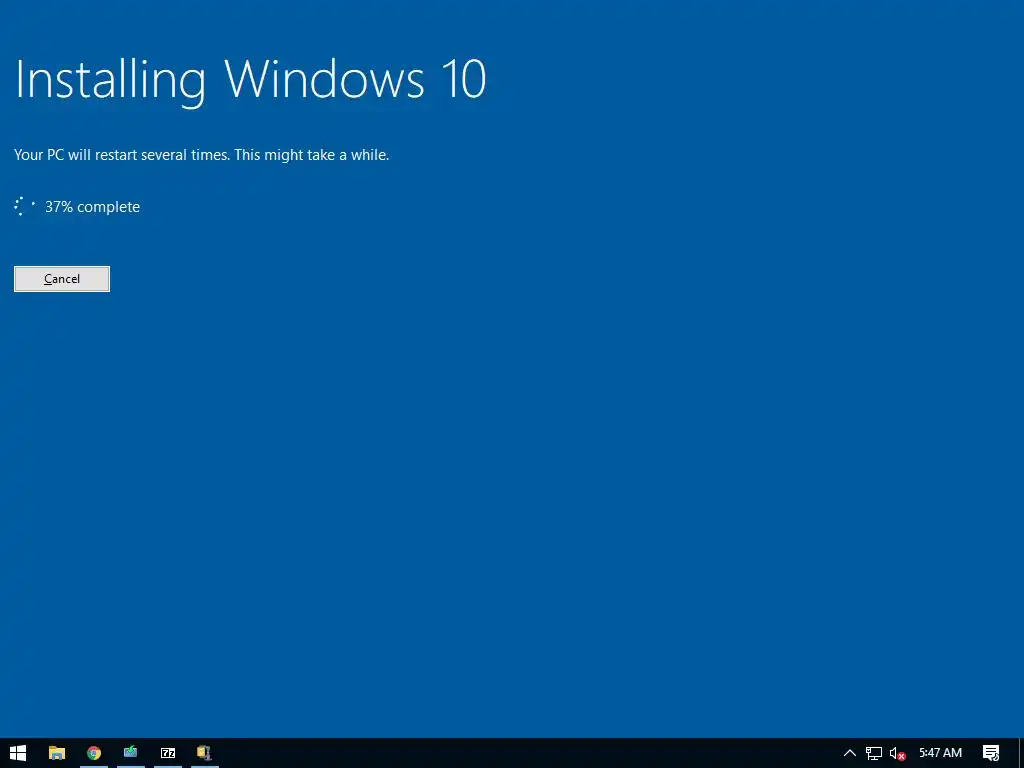Screen dimensions: 1024x768
Task: Show hidden system tray icons
Action: pyautogui.click(x=850, y=753)
